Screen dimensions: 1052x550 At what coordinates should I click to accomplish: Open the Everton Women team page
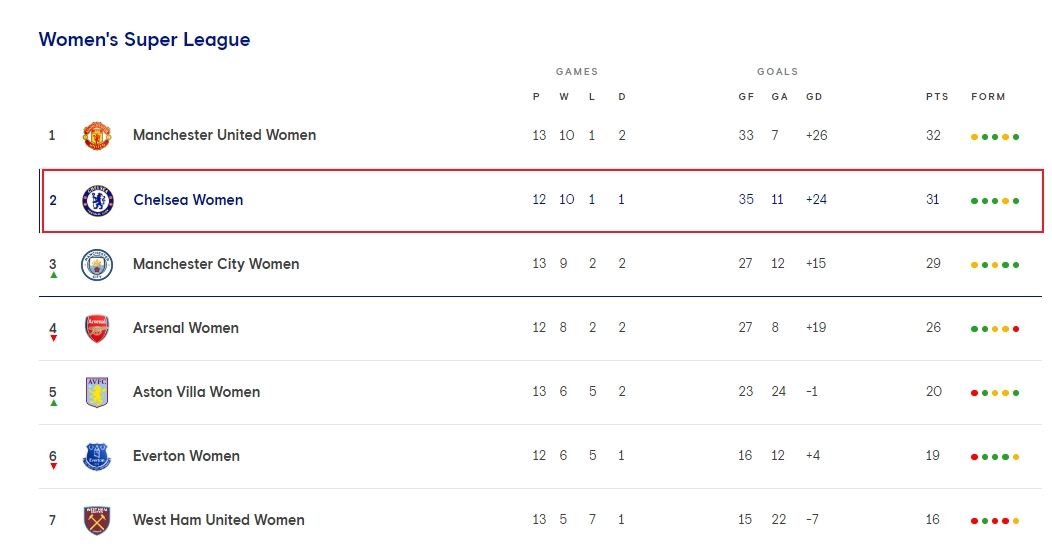click(x=187, y=456)
